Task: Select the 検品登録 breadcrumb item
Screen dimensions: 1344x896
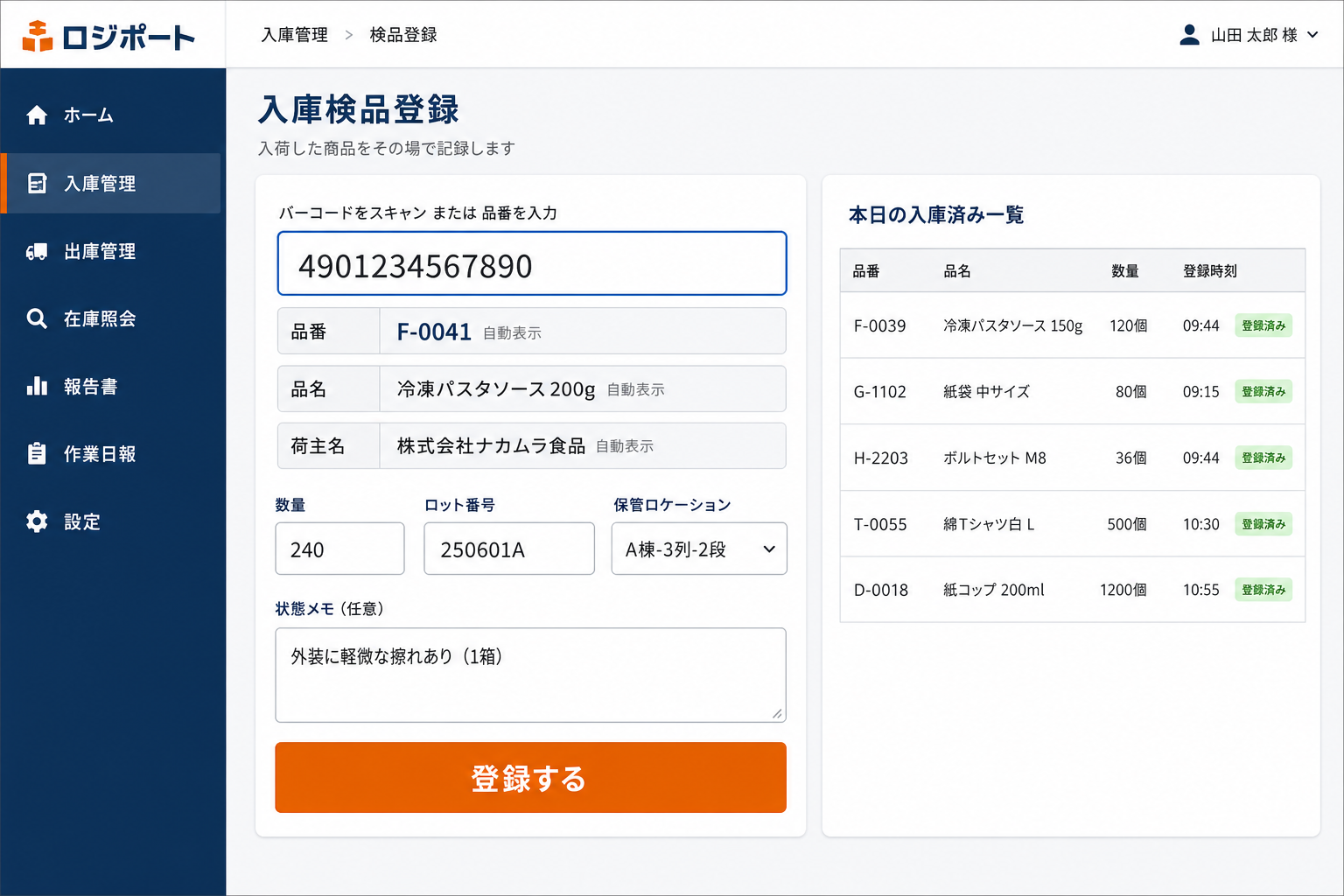Action: (403, 35)
